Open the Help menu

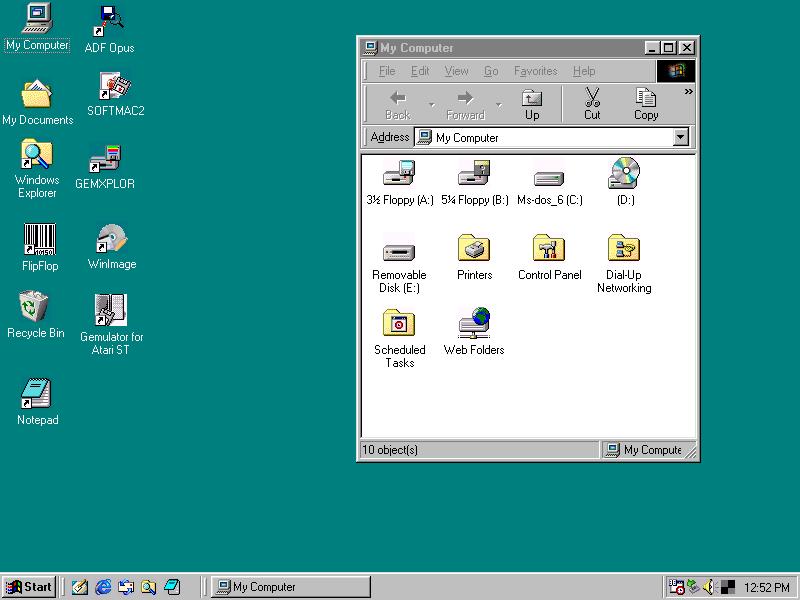coord(584,71)
